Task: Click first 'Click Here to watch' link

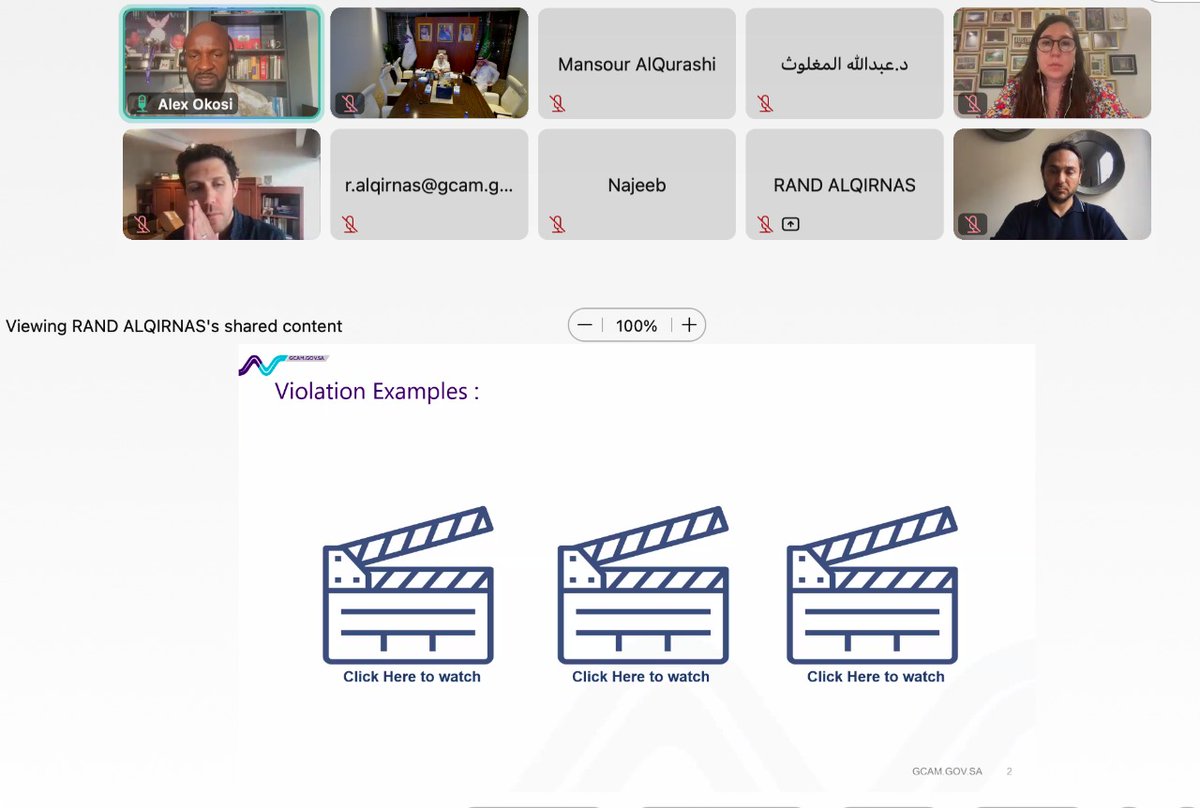Action: pos(412,677)
